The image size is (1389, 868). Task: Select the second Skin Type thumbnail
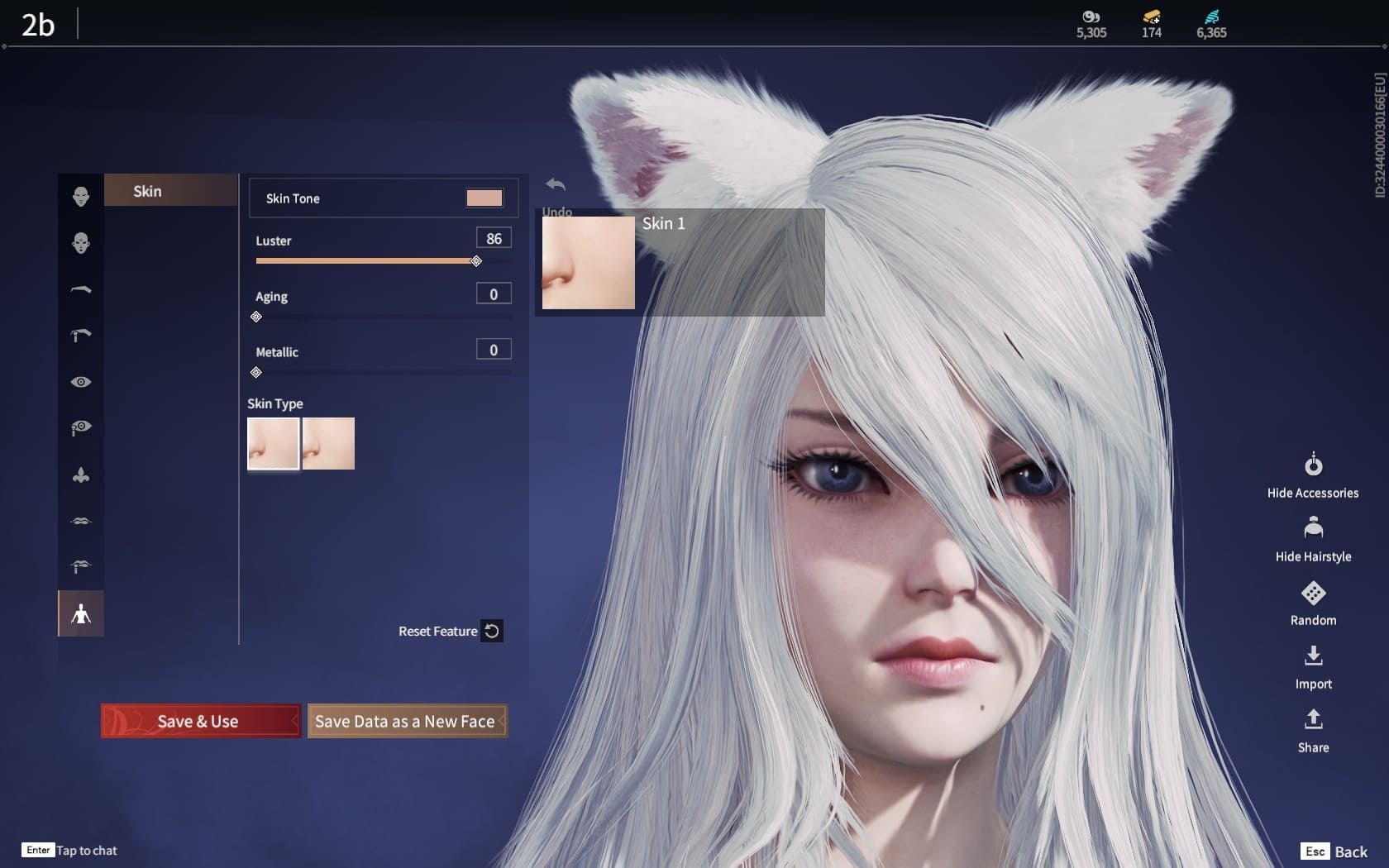tap(328, 444)
